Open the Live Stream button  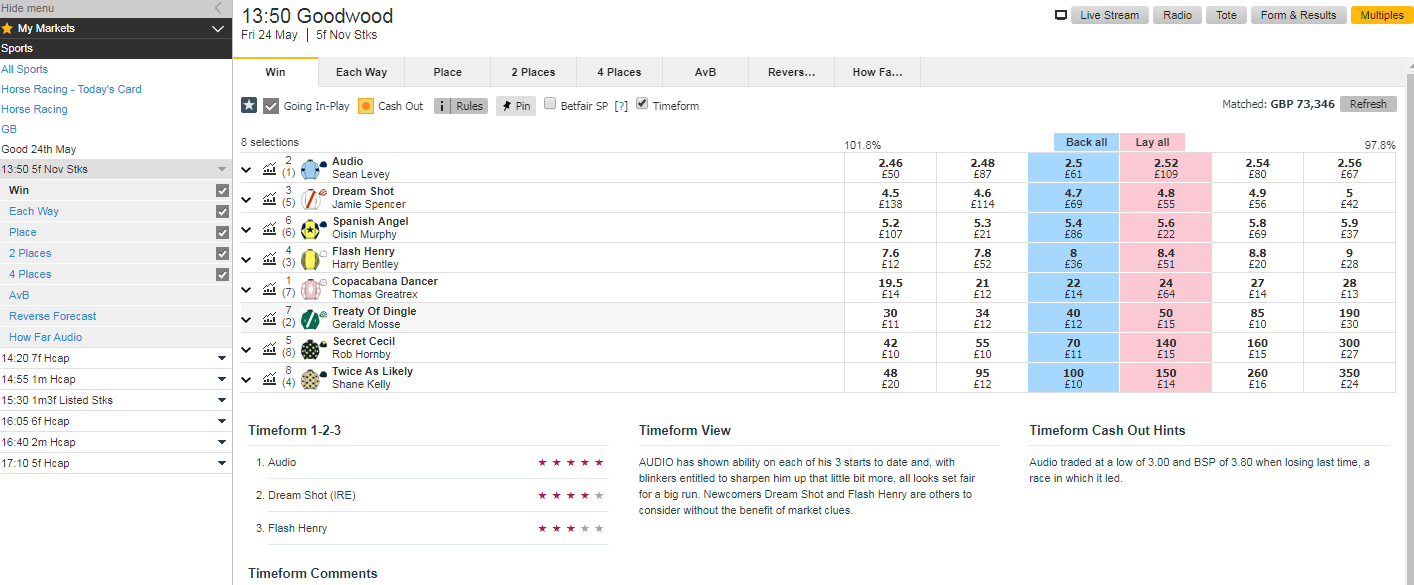coord(1109,15)
